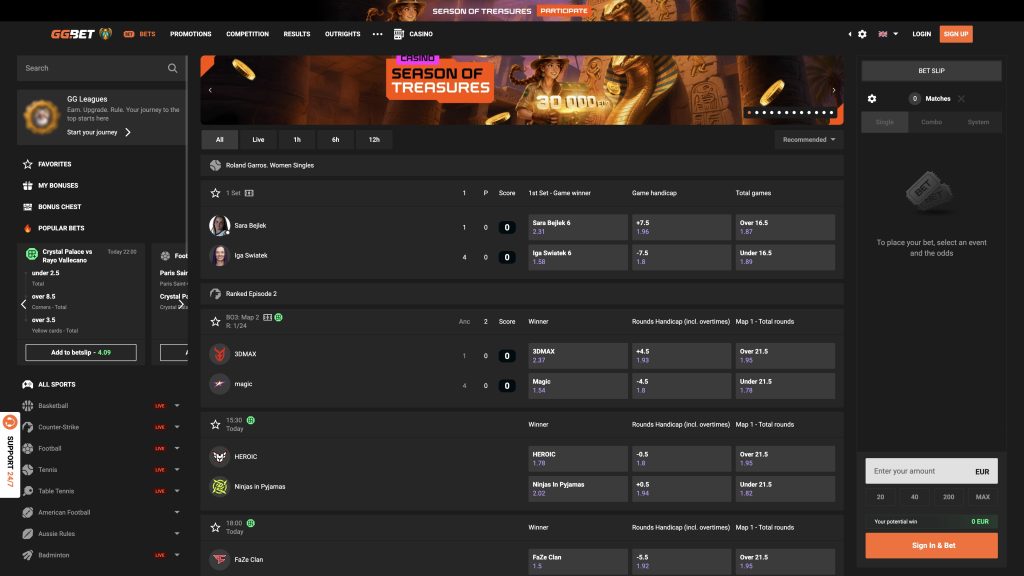This screenshot has height=576, width=1024.
Task: Click the Tennis sport icon
Action: [27, 470]
